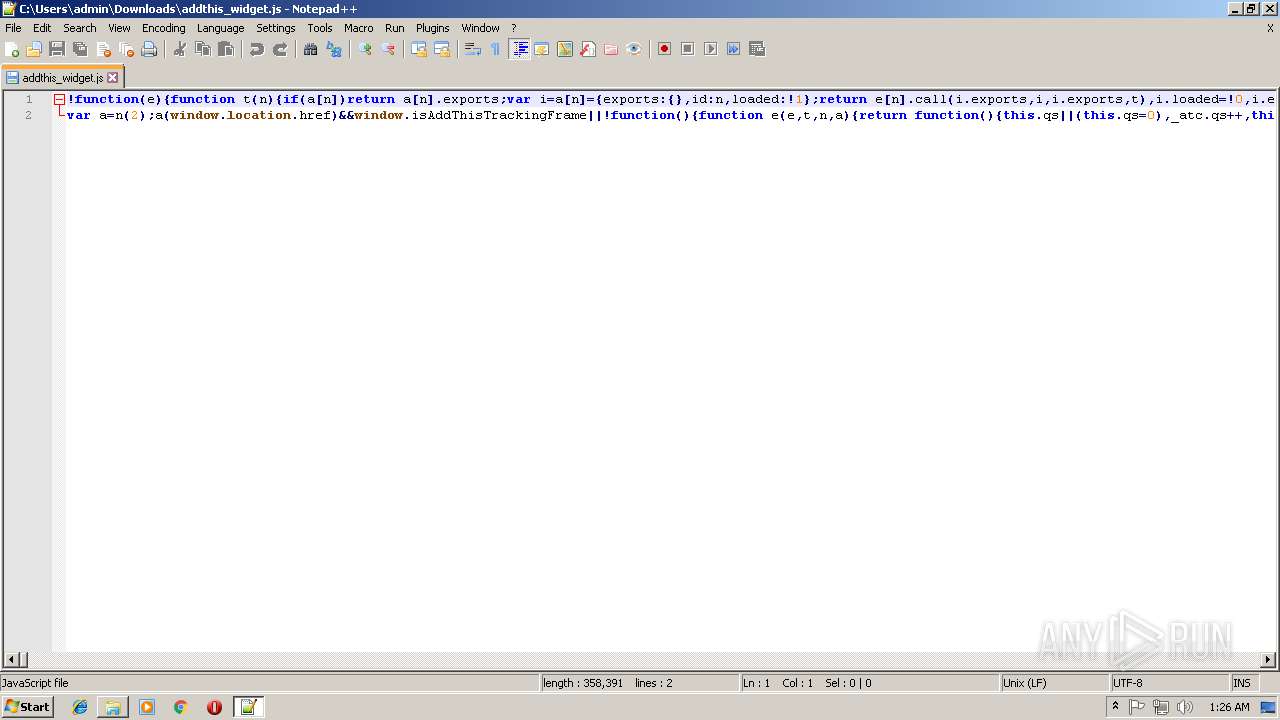
Task: Open the Run menu
Action: pos(395,28)
